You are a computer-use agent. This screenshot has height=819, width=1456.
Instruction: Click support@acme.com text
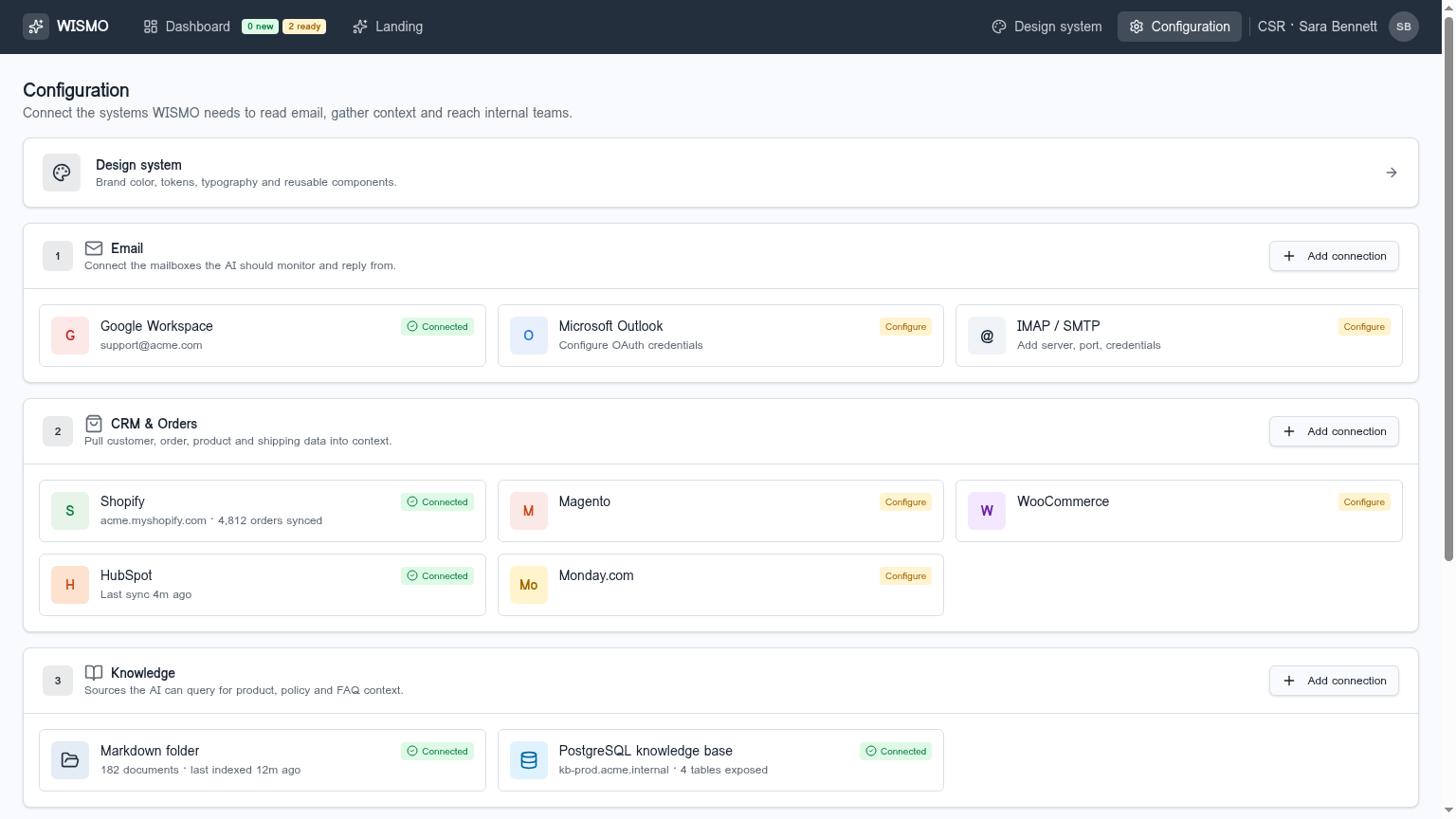pyautogui.click(x=152, y=345)
